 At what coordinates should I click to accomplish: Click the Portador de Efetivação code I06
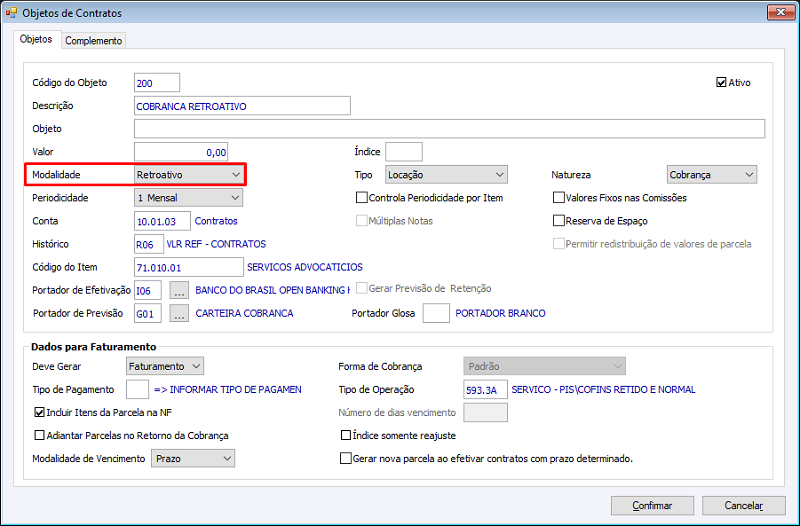pyautogui.click(x=148, y=290)
